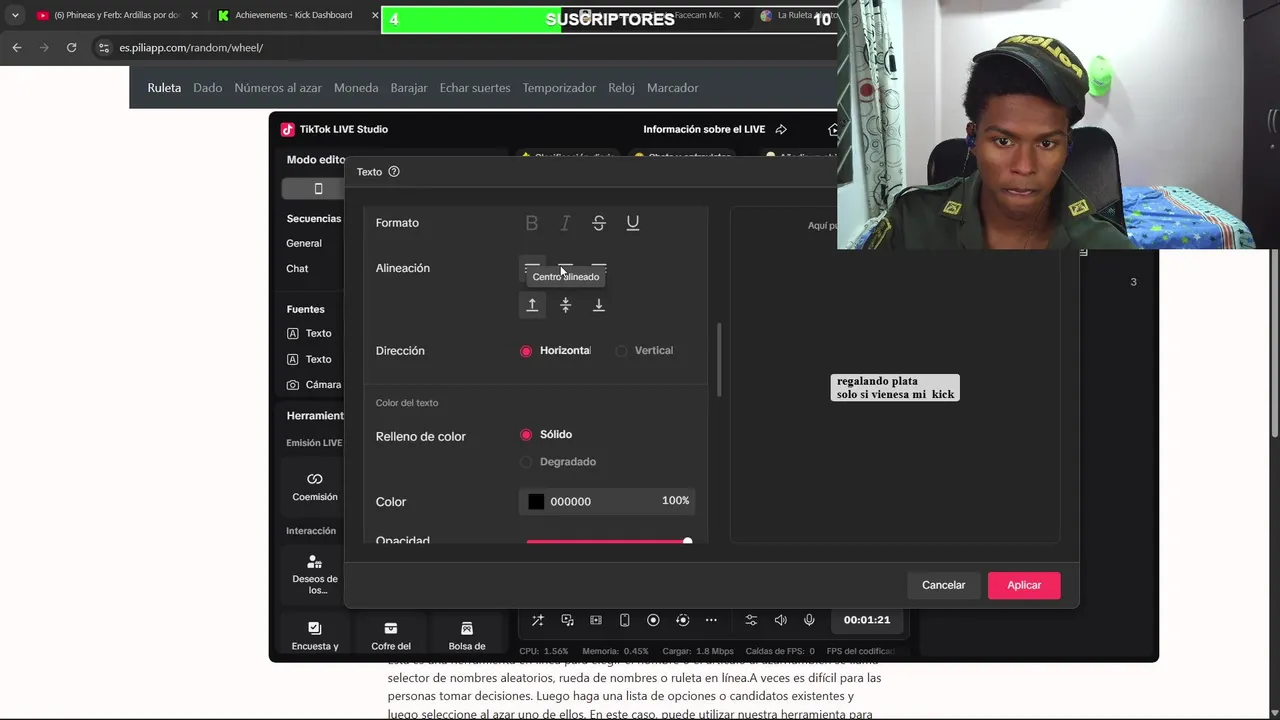
Task: Select Vertical text direction
Action: (x=644, y=351)
